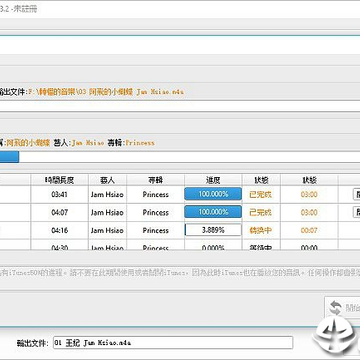Click the 03:00 elapsed time in 03:41 row

pyautogui.click(x=309, y=194)
